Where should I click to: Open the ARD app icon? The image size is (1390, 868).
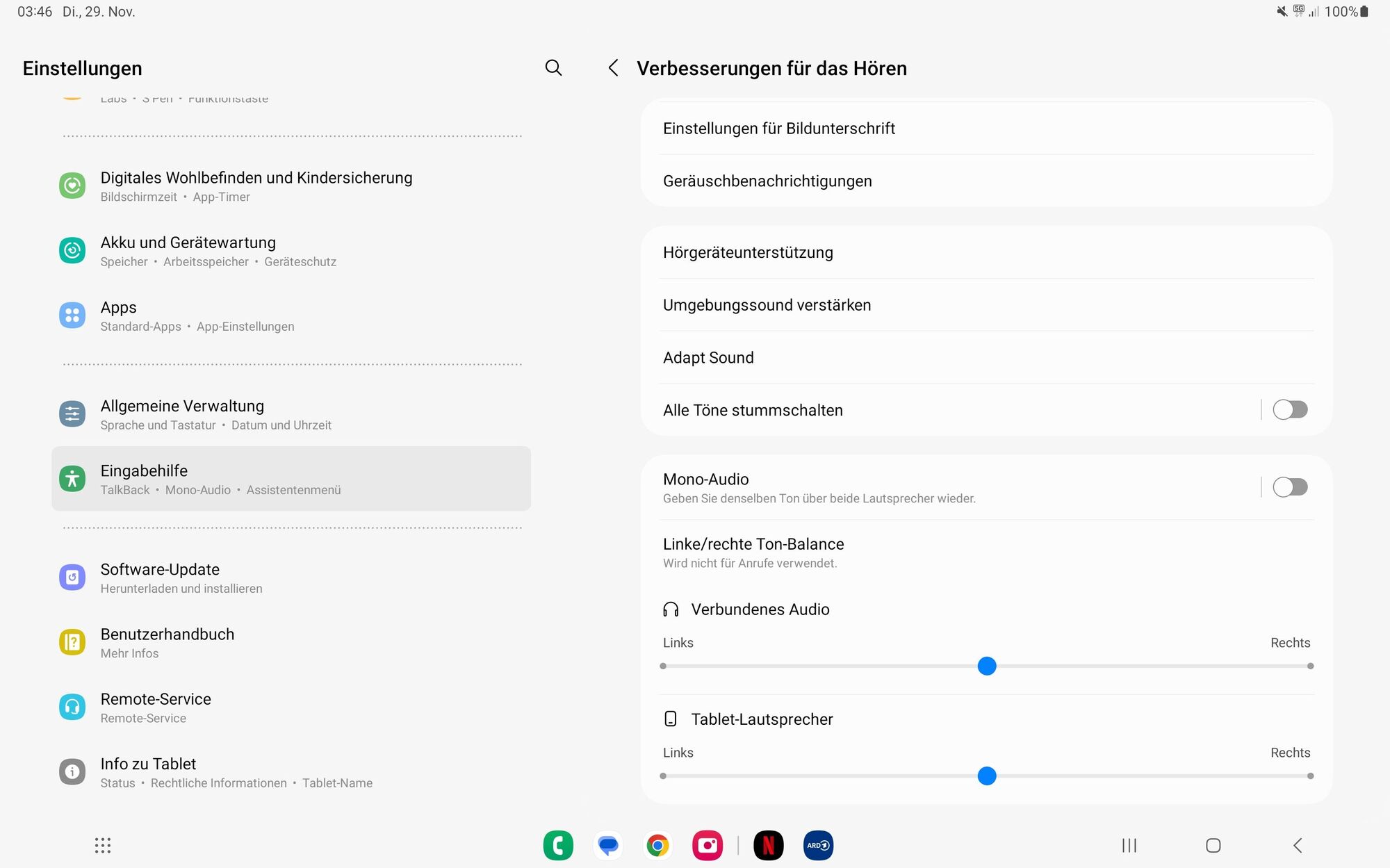click(818, 845)
